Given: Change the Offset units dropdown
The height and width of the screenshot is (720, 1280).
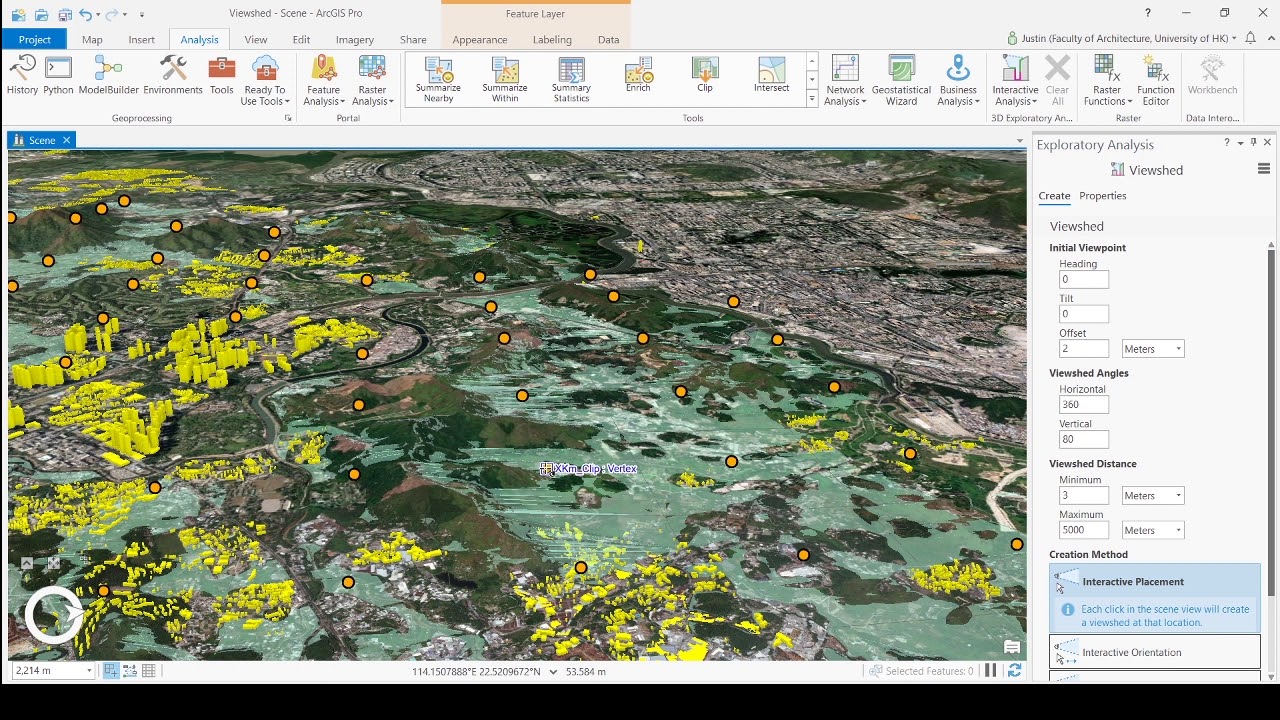Looking at the screenshot, I should point(1153,349).
